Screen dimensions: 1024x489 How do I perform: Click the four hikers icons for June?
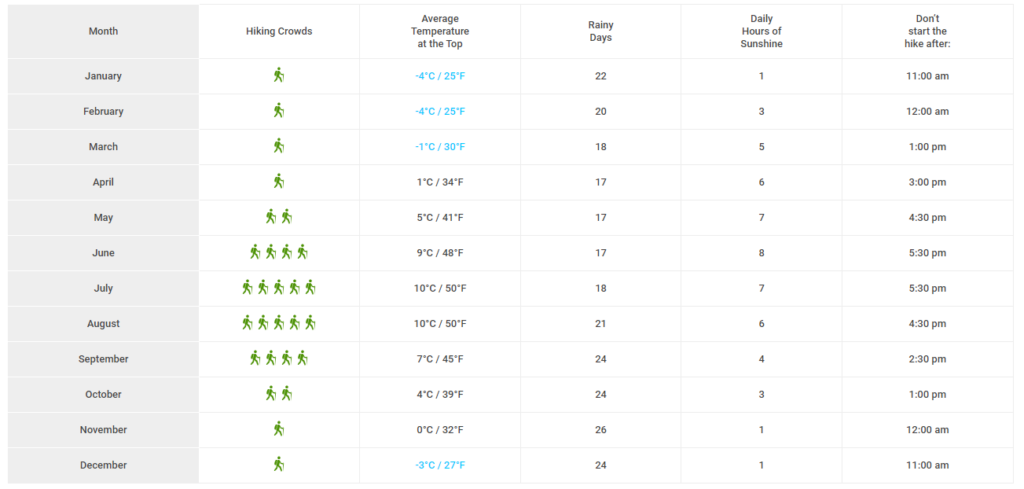click(279, 252)
